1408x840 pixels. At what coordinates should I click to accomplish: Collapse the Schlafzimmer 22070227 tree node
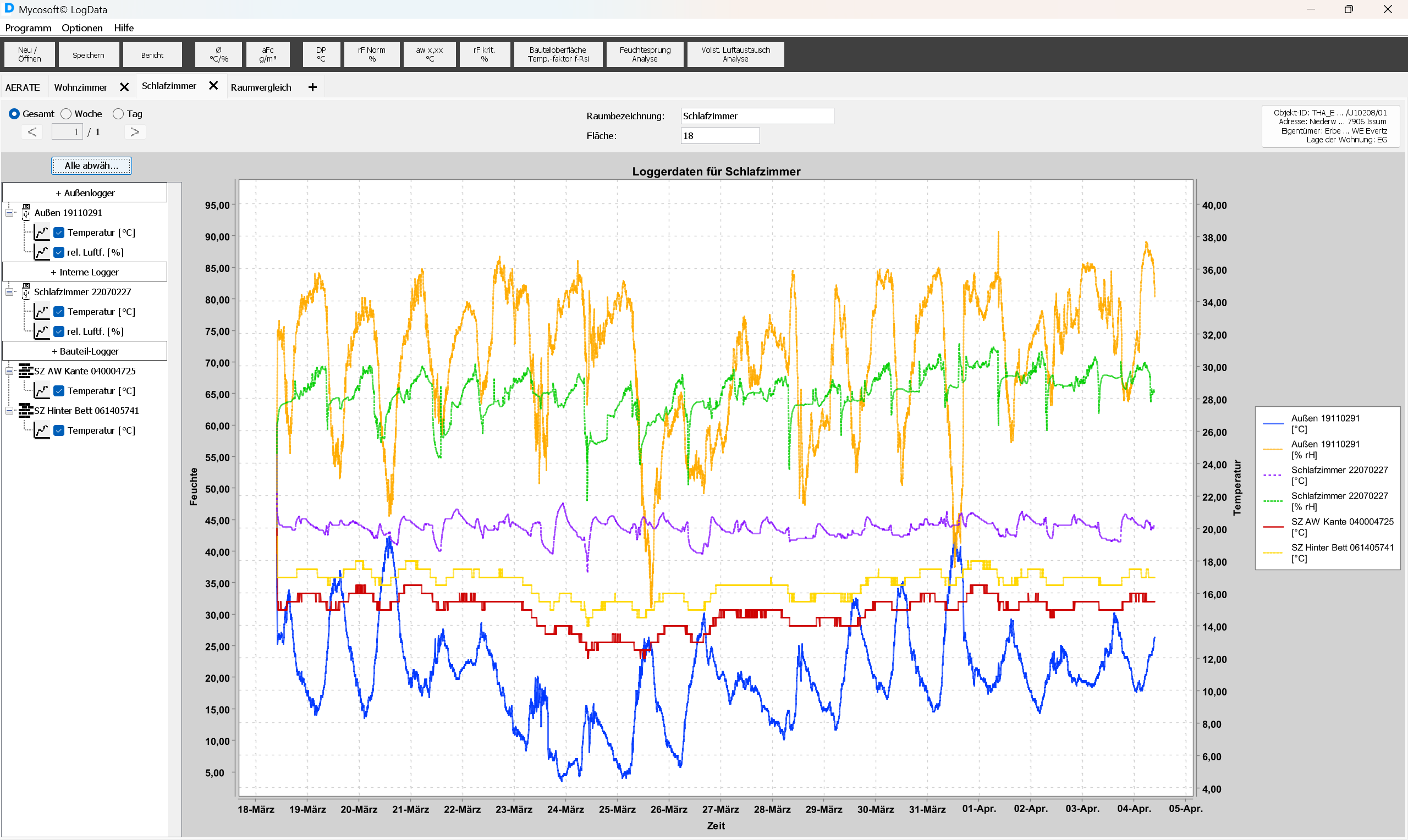[9, 292]
